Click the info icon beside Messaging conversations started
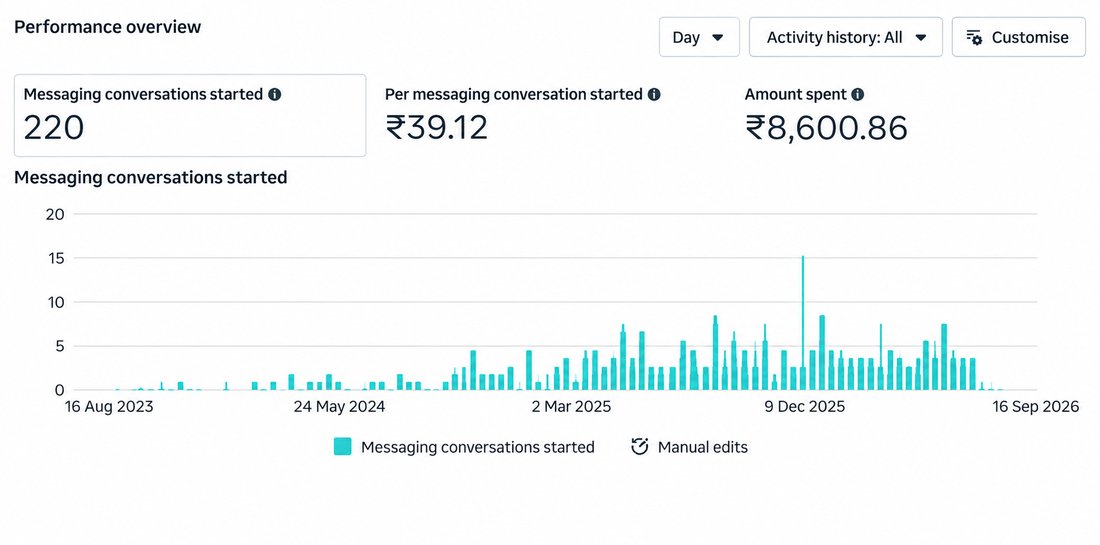This screenshot has width=1100, height=545. (x=275, y=94)
